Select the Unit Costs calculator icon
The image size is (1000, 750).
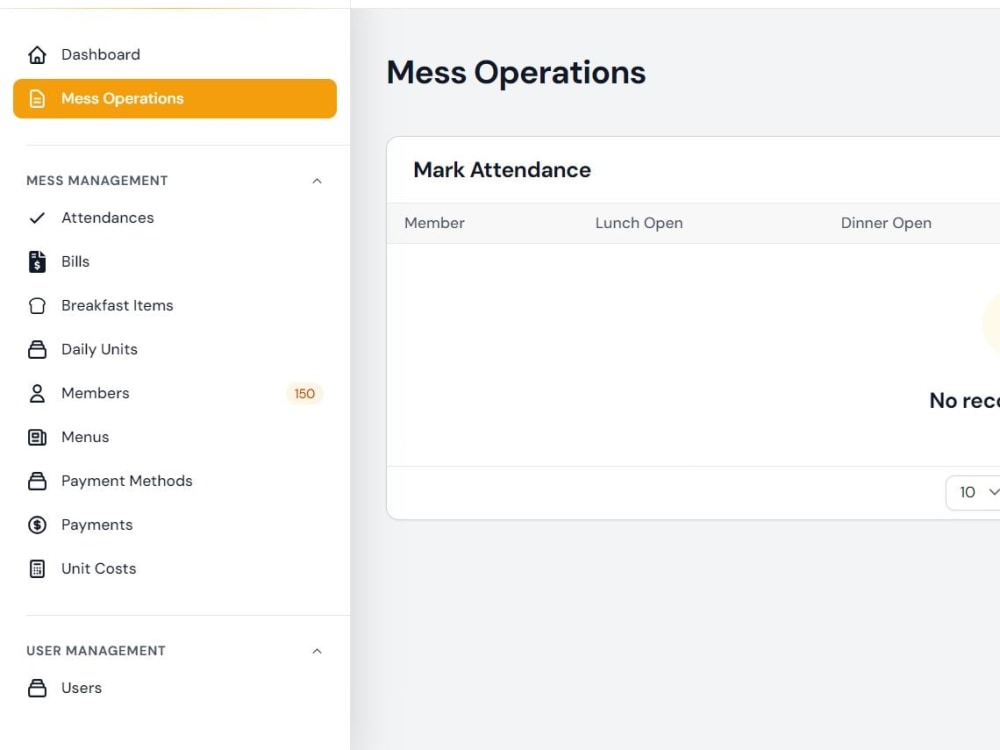37,568
